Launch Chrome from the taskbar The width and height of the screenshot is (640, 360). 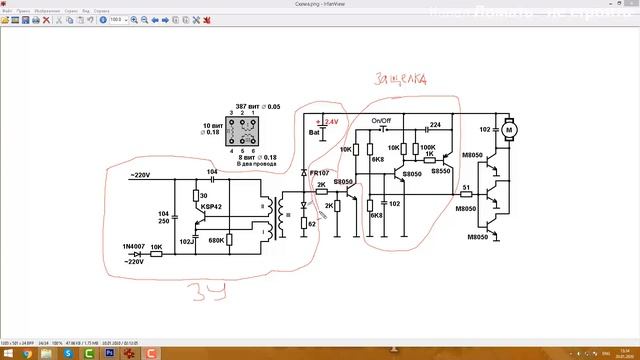pyautogui.click(x=27, y=353)
